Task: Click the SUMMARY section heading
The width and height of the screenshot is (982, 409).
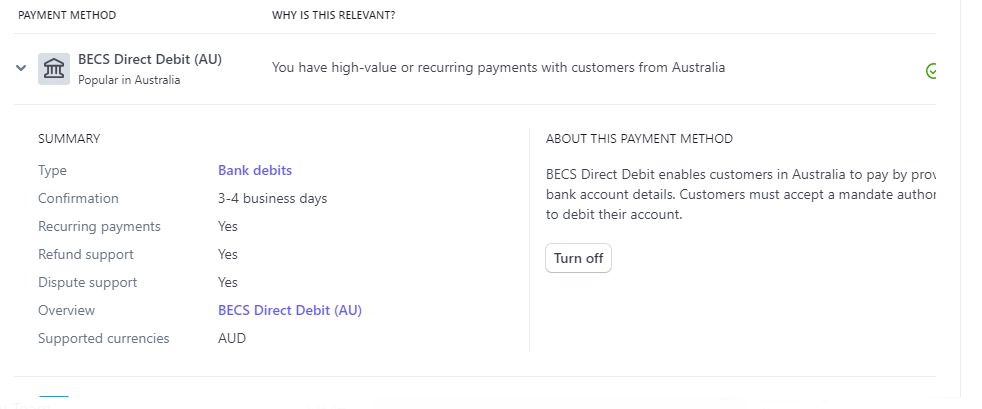Action: click(69, 139)
